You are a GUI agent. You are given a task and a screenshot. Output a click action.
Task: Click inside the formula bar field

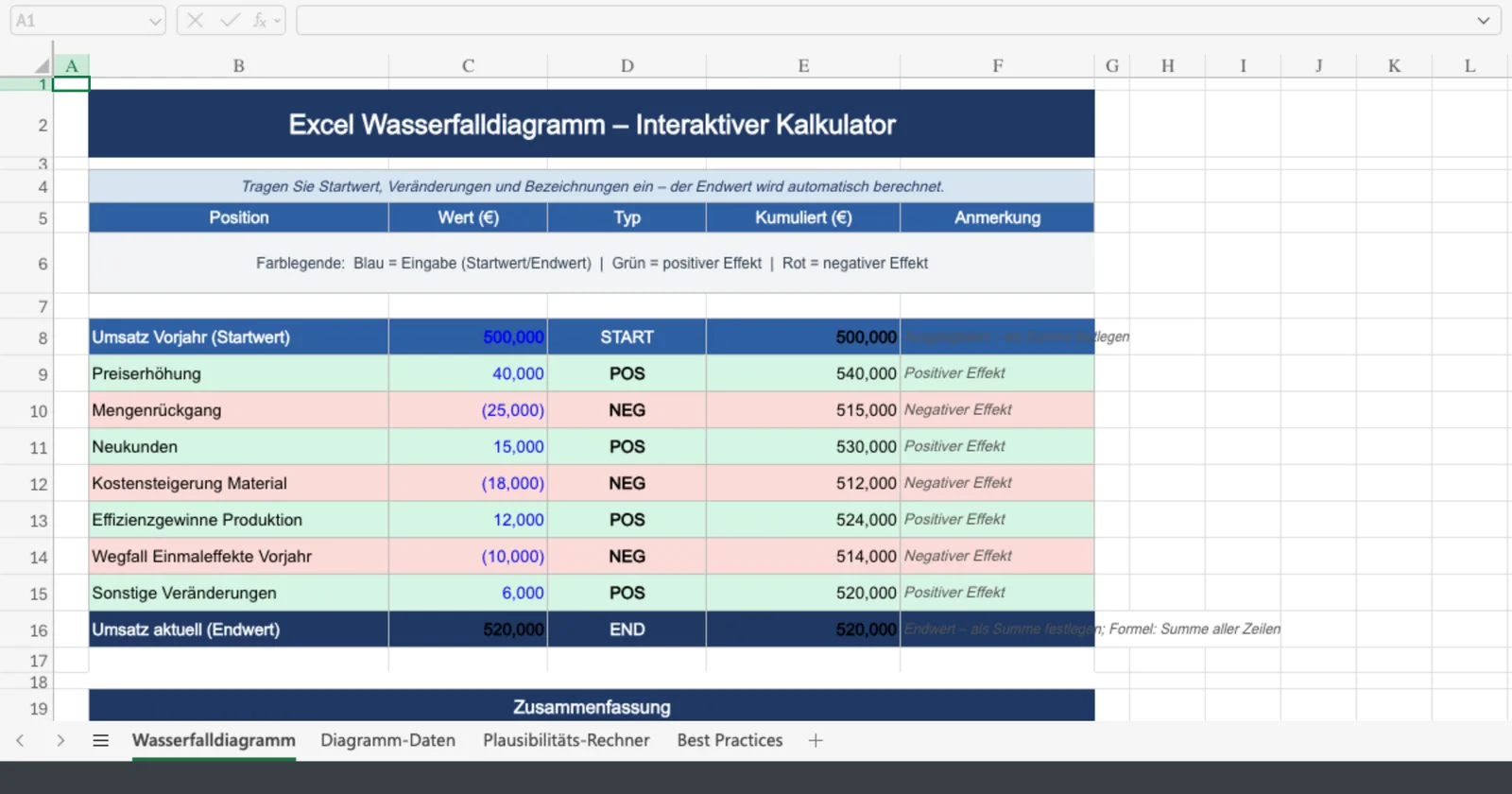coord(884,21)
